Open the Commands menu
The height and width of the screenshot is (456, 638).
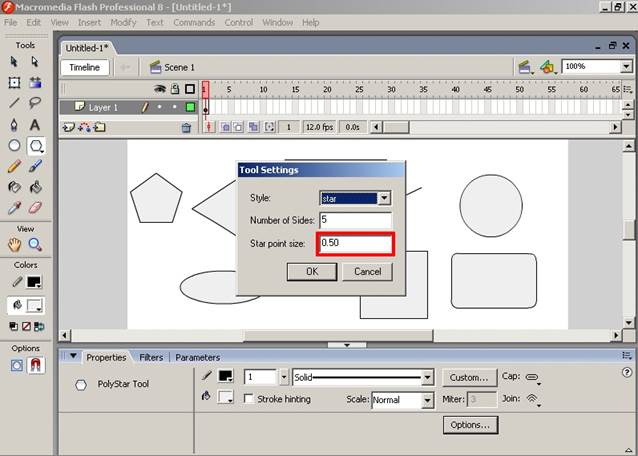[194, 22]
